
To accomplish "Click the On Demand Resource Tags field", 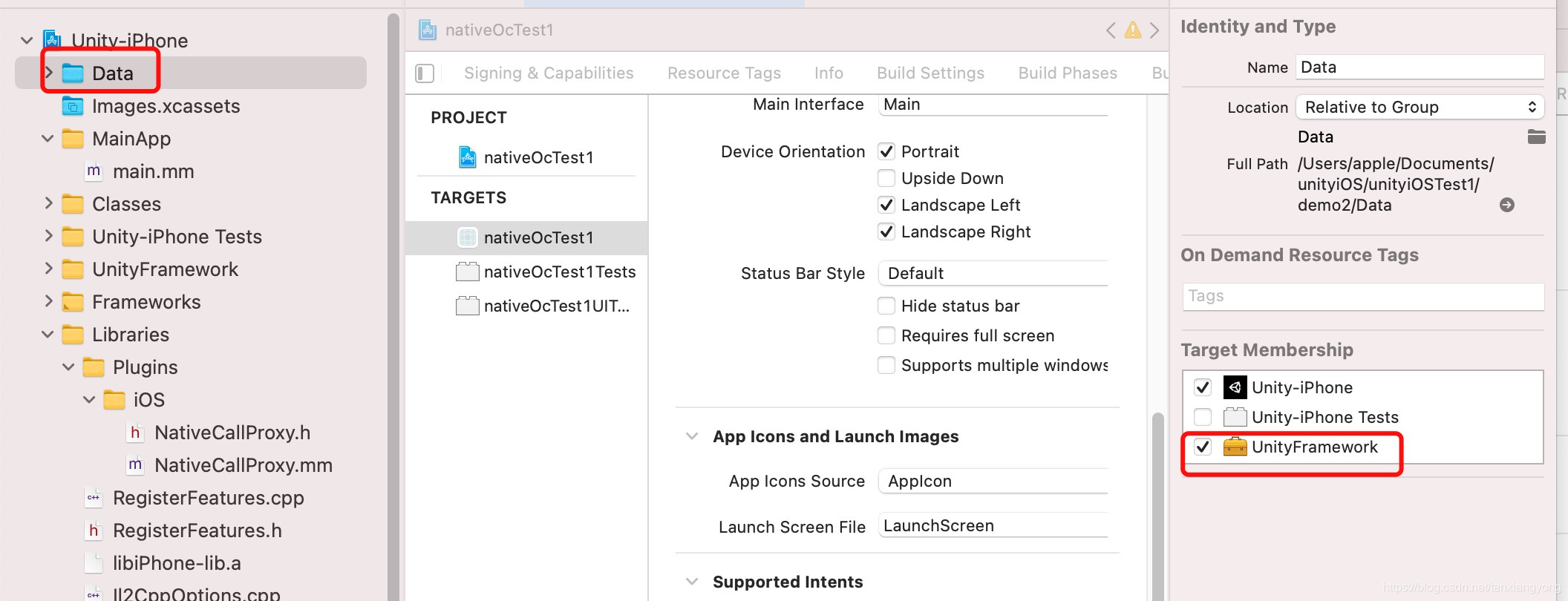I will click(x=1363, y=297).
